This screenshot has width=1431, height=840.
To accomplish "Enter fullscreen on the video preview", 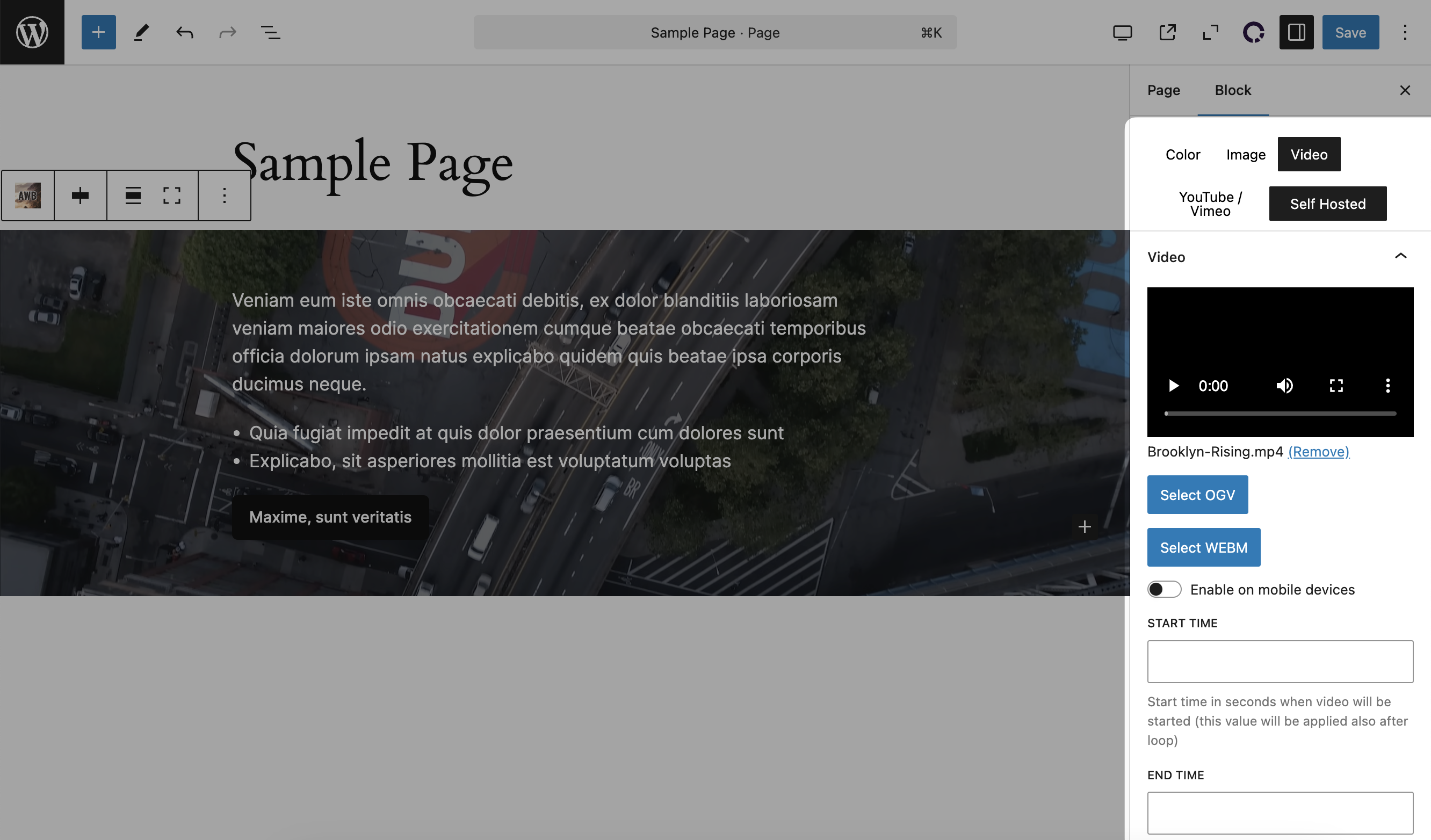I will coord(1335,386).
